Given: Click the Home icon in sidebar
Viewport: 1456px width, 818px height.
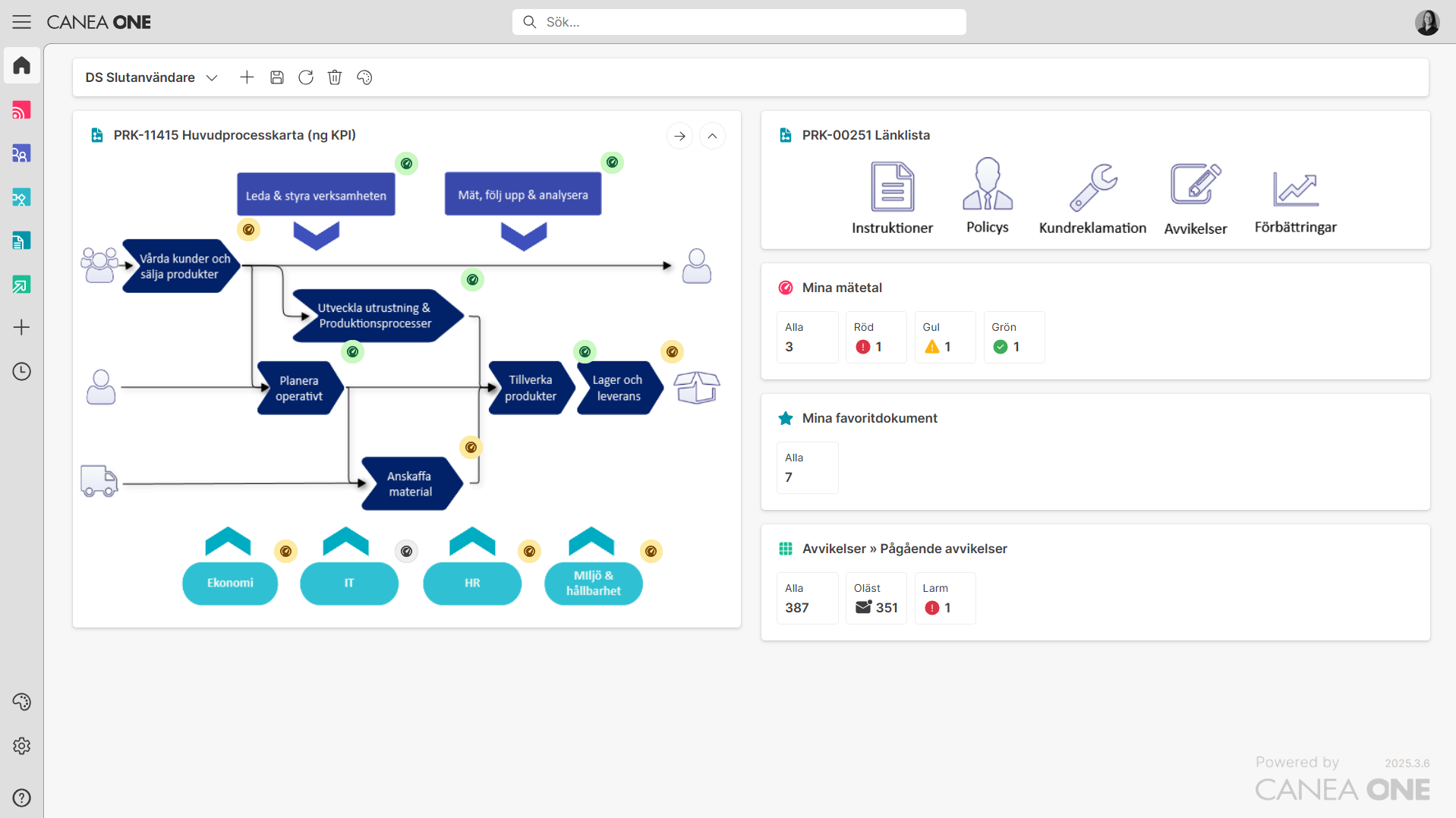Looking at the screenshot, I should pos(21,66).
